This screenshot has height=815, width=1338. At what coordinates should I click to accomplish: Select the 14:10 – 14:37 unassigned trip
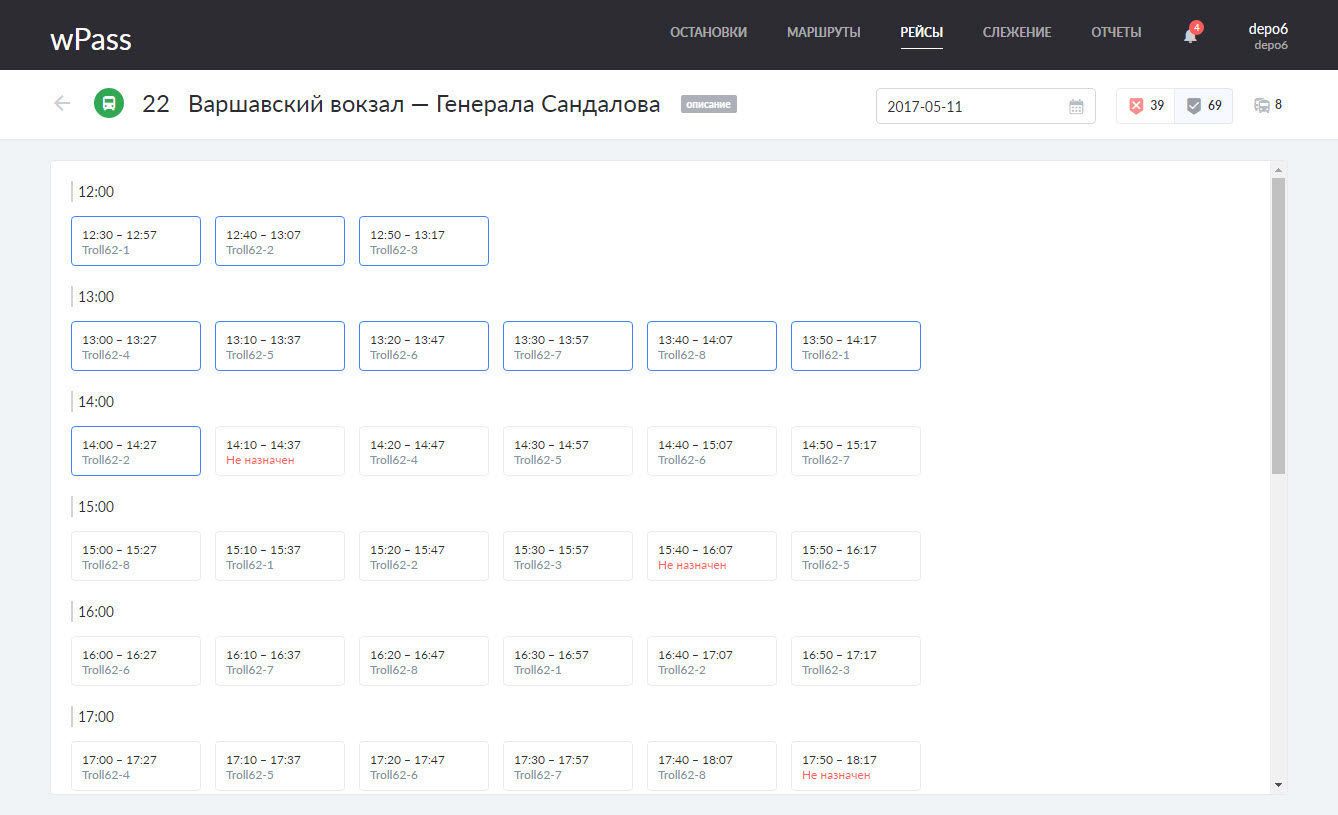[279, 451]
